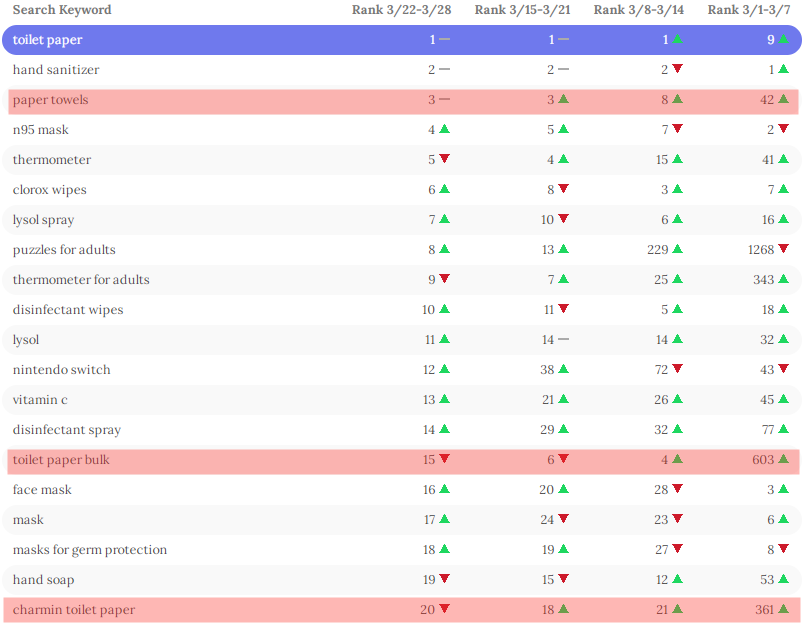Screen dimensions: 806x625
Task: Click the Rank 3/22-3/28 column header
Action: (x=401, y=10)
